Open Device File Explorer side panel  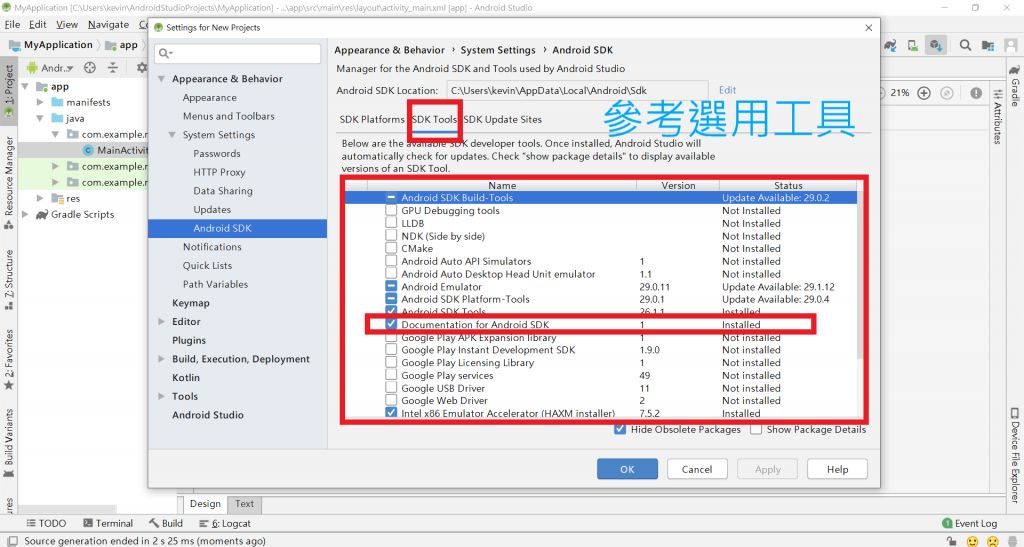[1014, 456]
